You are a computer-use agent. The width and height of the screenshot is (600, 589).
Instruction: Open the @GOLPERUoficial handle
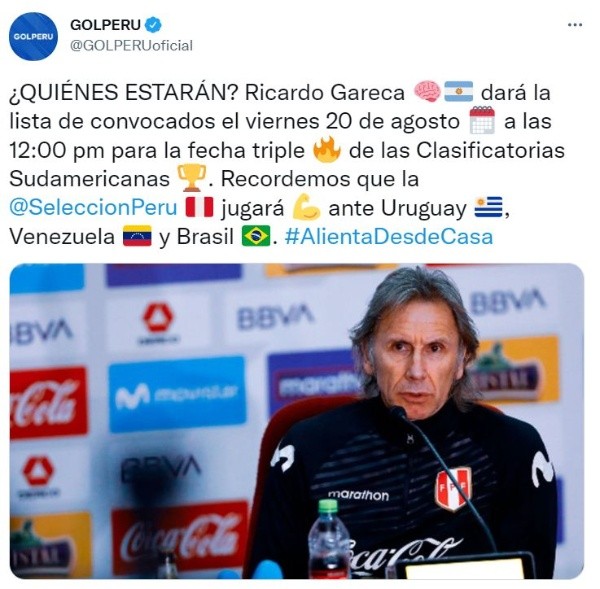[x=131, y=46]
